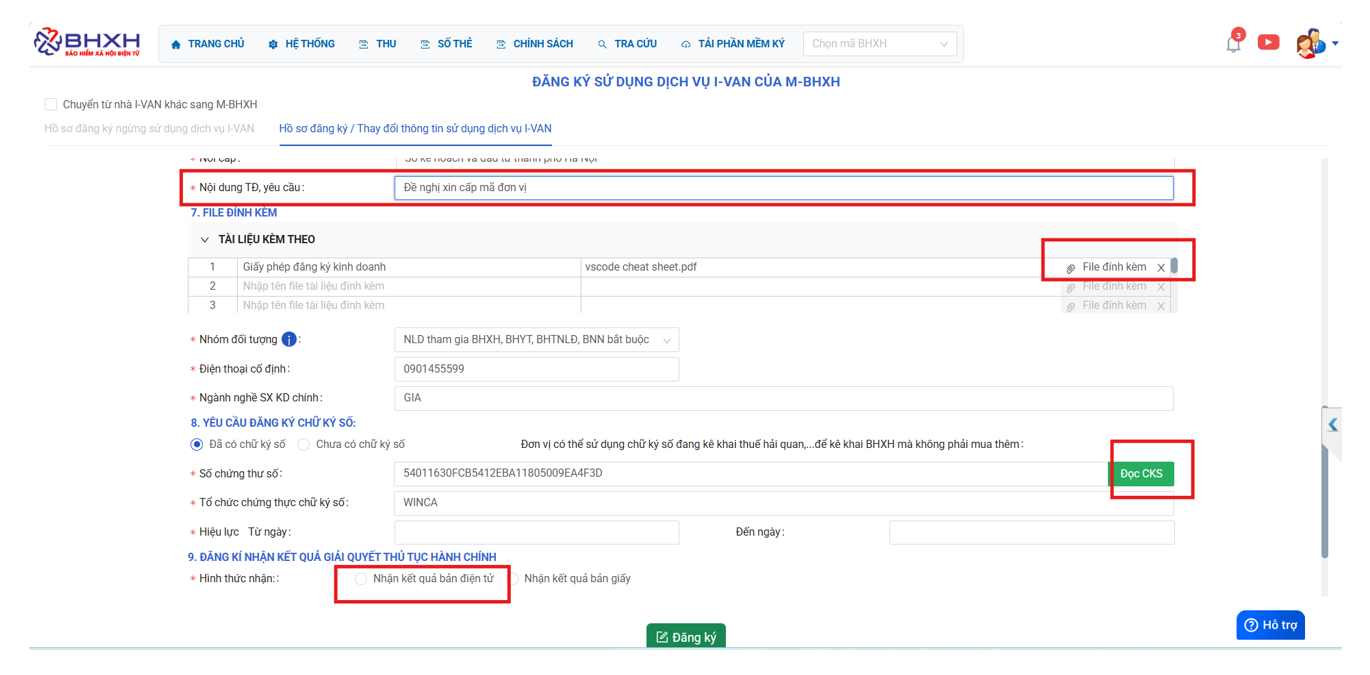Select the Chưa có chữ ký số radio

pyautogui.click(x=304, y=444)
